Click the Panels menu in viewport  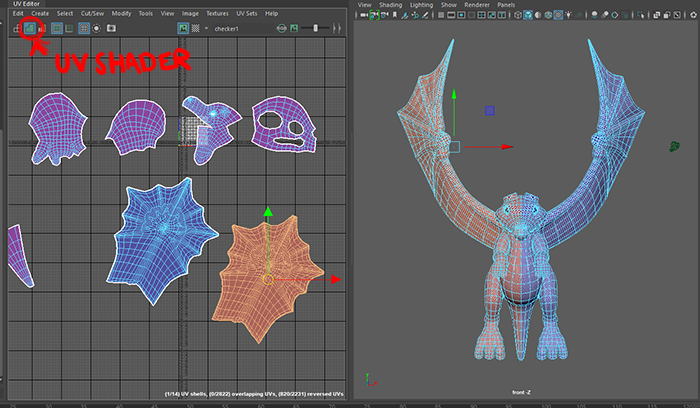point(506,5)
